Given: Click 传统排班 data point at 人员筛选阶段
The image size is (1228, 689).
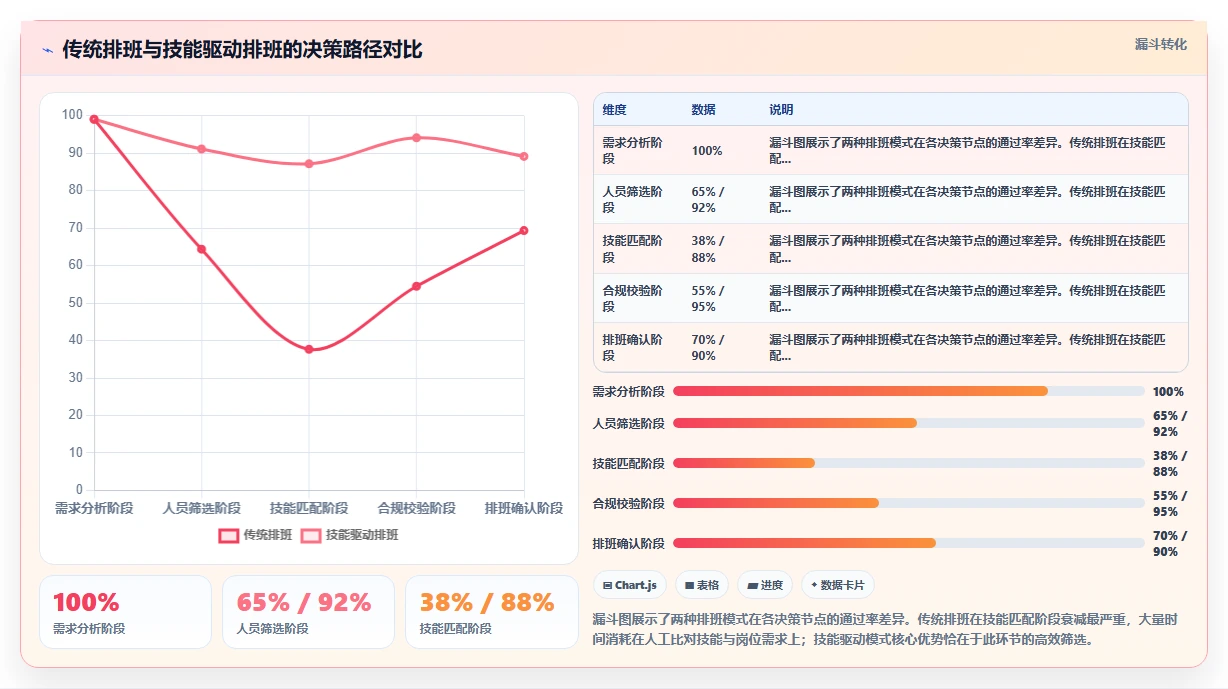Looking at the screenshot, I should [201, 249].
